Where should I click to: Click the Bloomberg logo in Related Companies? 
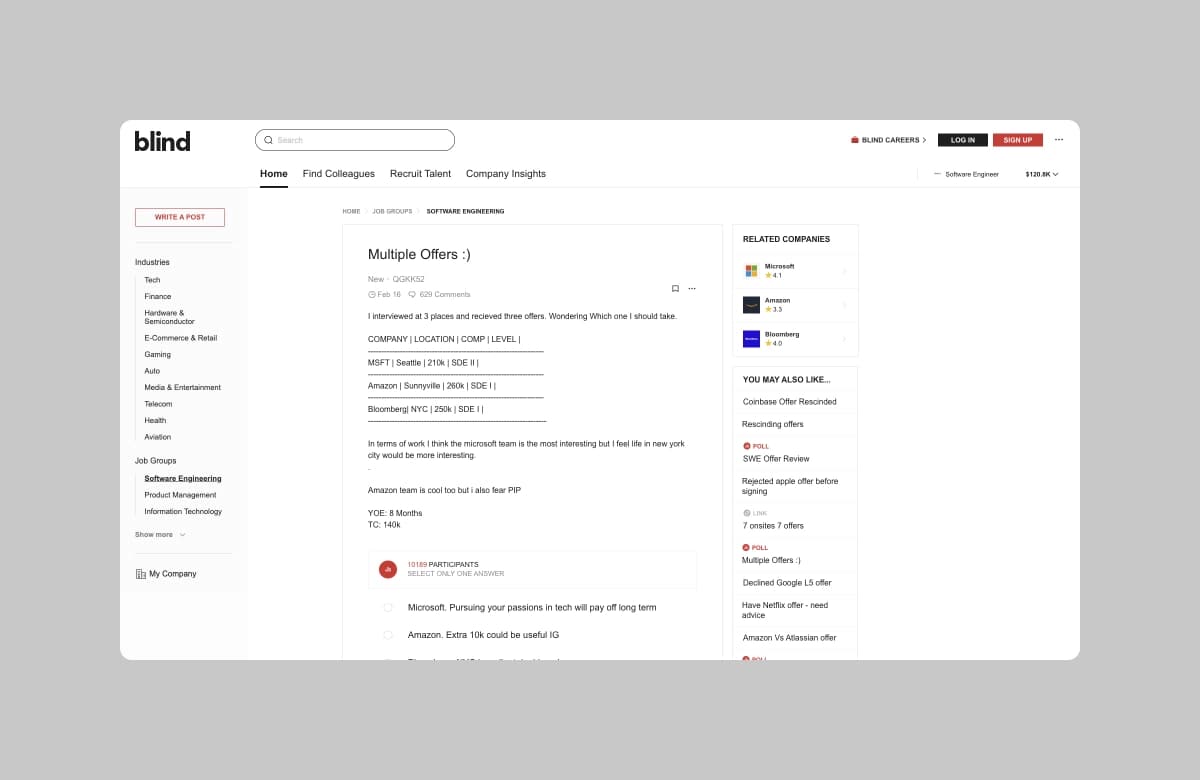[x=751, y=339]
